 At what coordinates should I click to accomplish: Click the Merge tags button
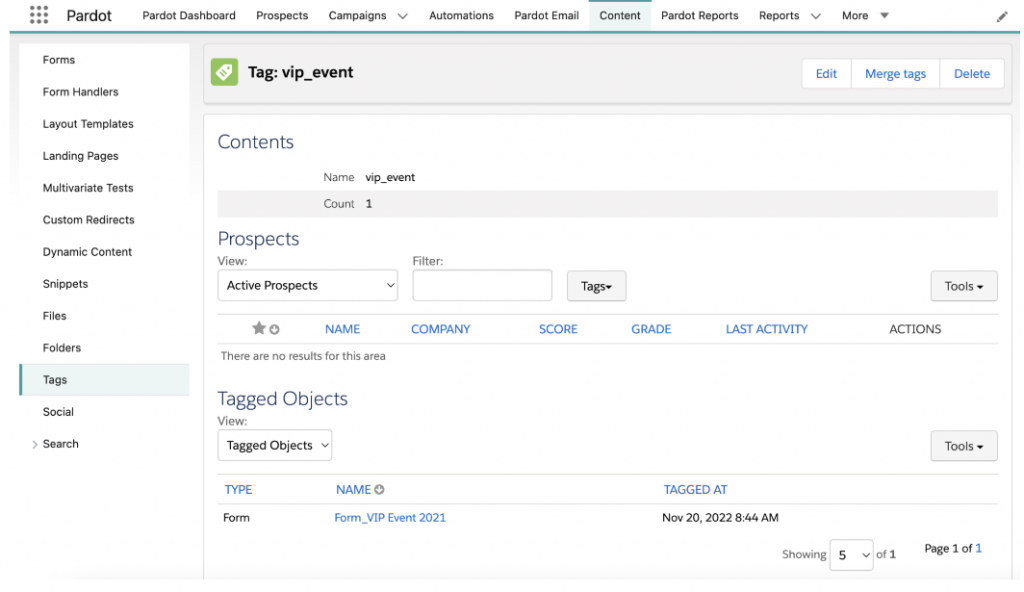895,73
